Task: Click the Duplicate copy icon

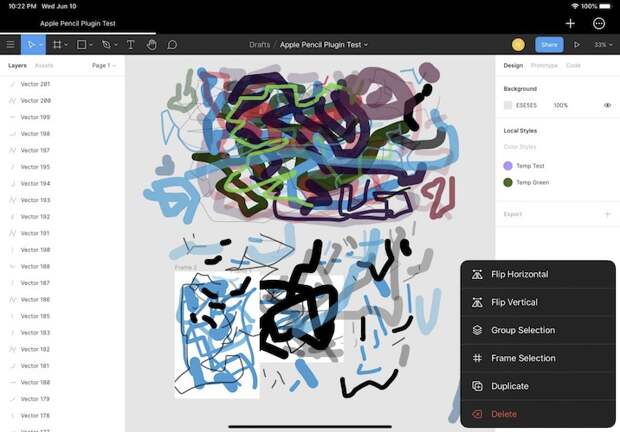Action: [x=477, y=386]
